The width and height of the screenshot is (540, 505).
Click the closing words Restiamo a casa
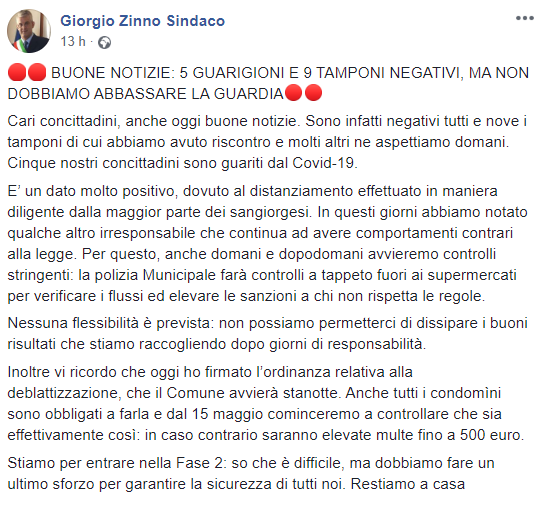click(408, 484)
